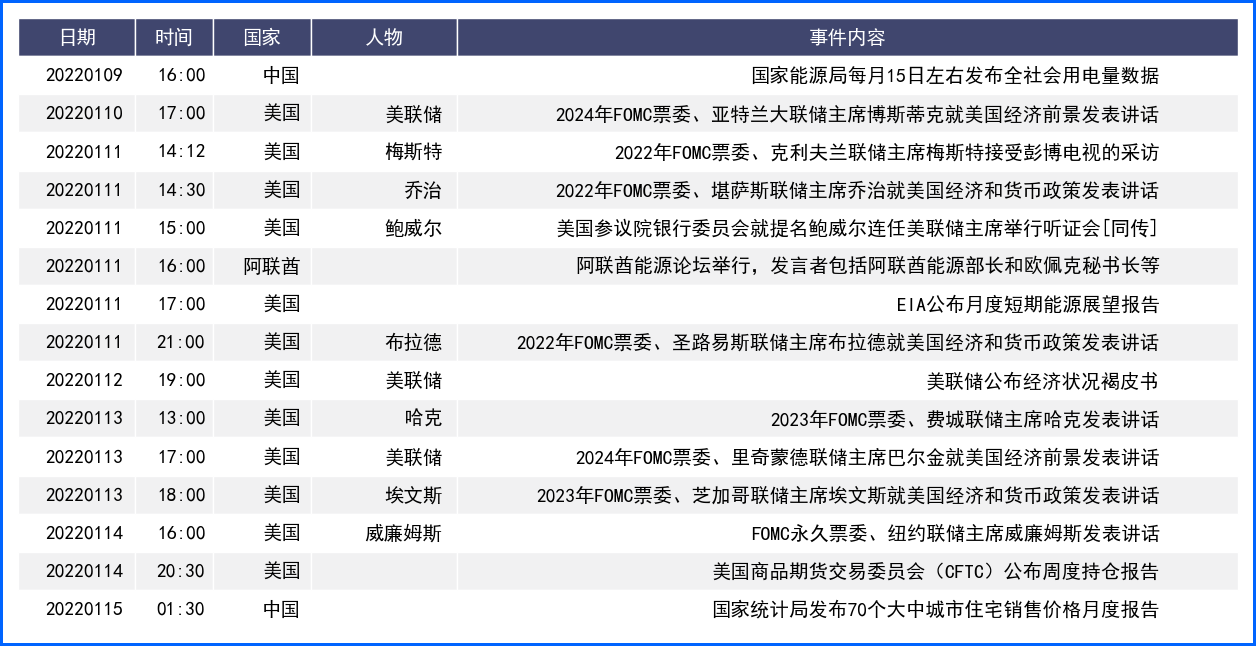Click the 事件内容 column header
This screenshot has height=646, width=1256.
[x=847, y=37]
